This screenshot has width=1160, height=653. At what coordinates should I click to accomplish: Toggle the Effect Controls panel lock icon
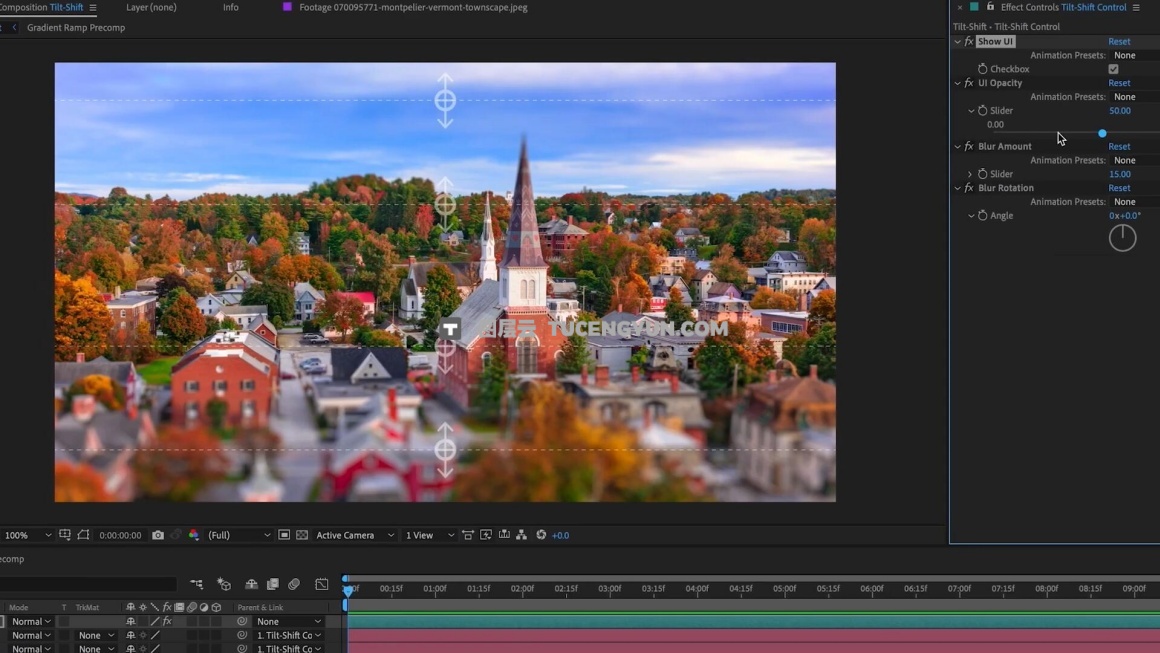[990, 7]
